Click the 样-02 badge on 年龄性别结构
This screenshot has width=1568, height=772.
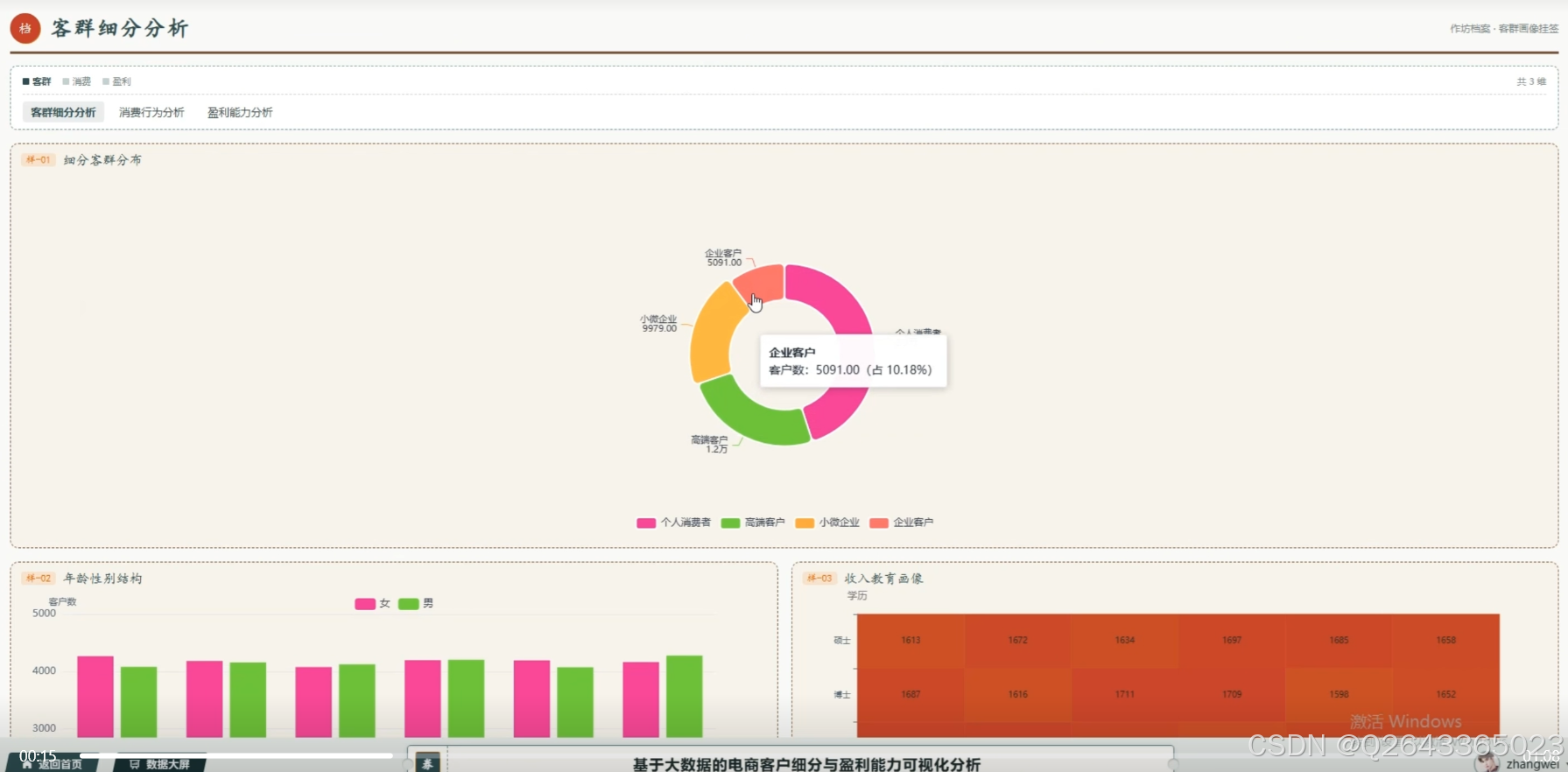tap(39, 579)
